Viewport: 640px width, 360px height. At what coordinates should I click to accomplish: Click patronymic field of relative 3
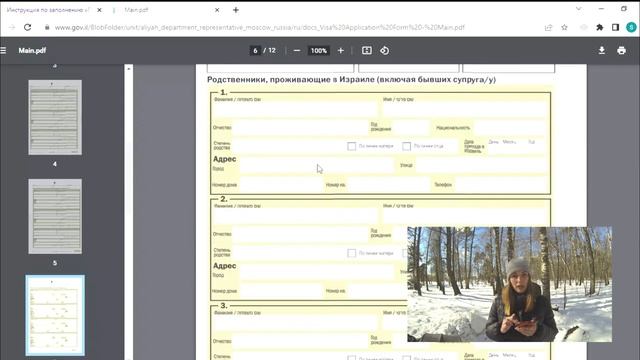click(x=300, y=341)
